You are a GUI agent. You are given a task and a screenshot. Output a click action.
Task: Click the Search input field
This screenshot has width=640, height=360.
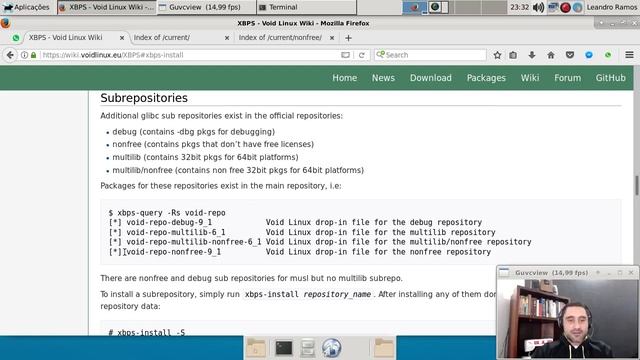(x=430, y=55)
